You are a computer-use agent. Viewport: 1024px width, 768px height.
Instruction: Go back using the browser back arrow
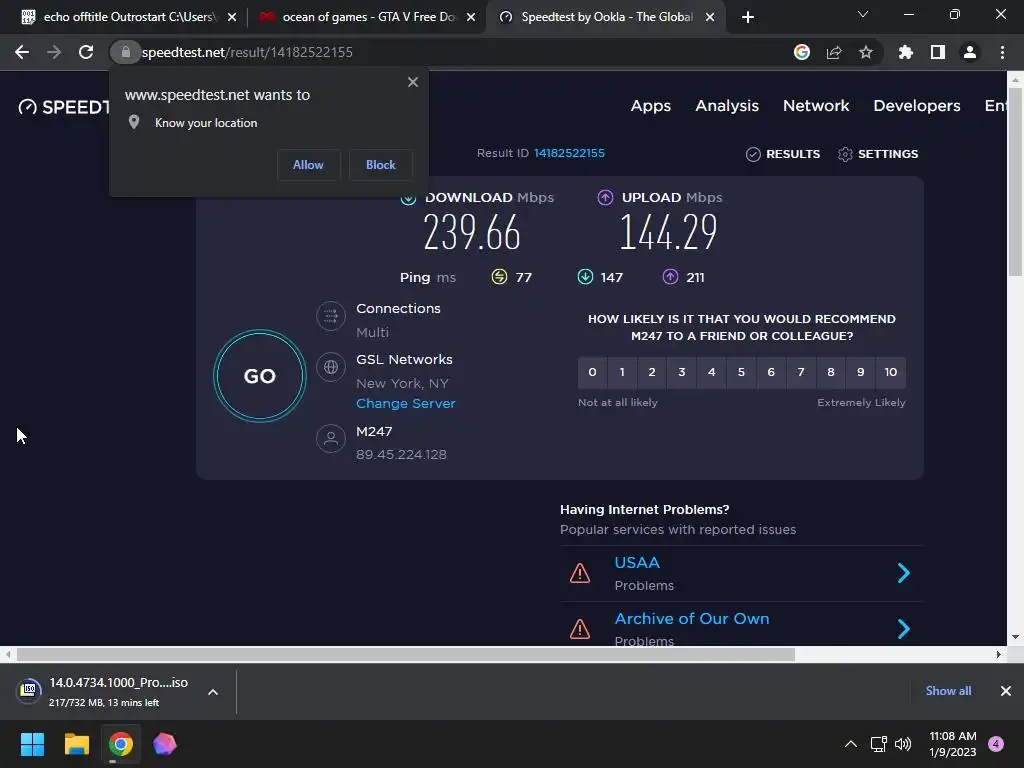pos(22,52)
